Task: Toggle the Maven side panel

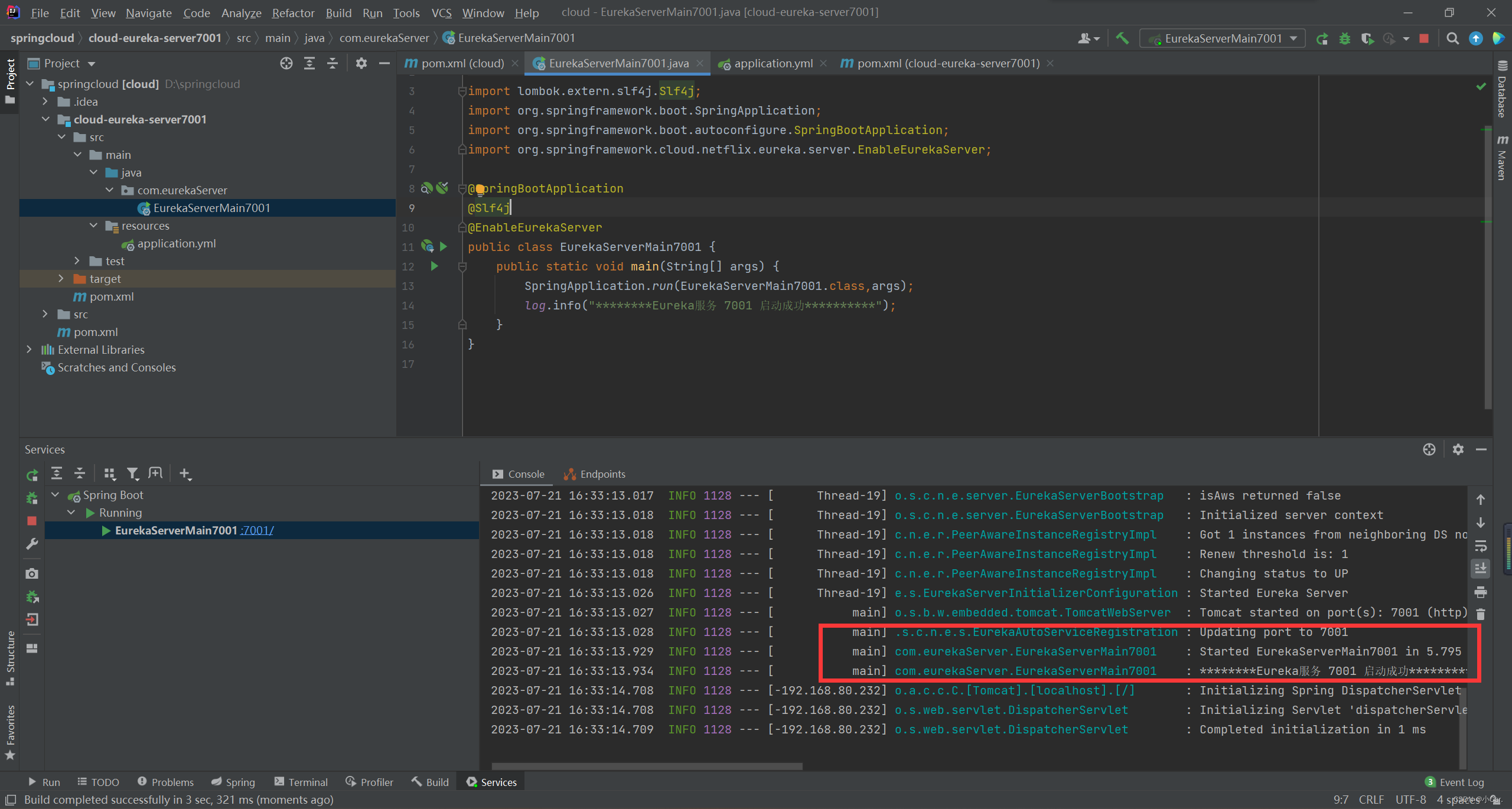Action: 1503,158
